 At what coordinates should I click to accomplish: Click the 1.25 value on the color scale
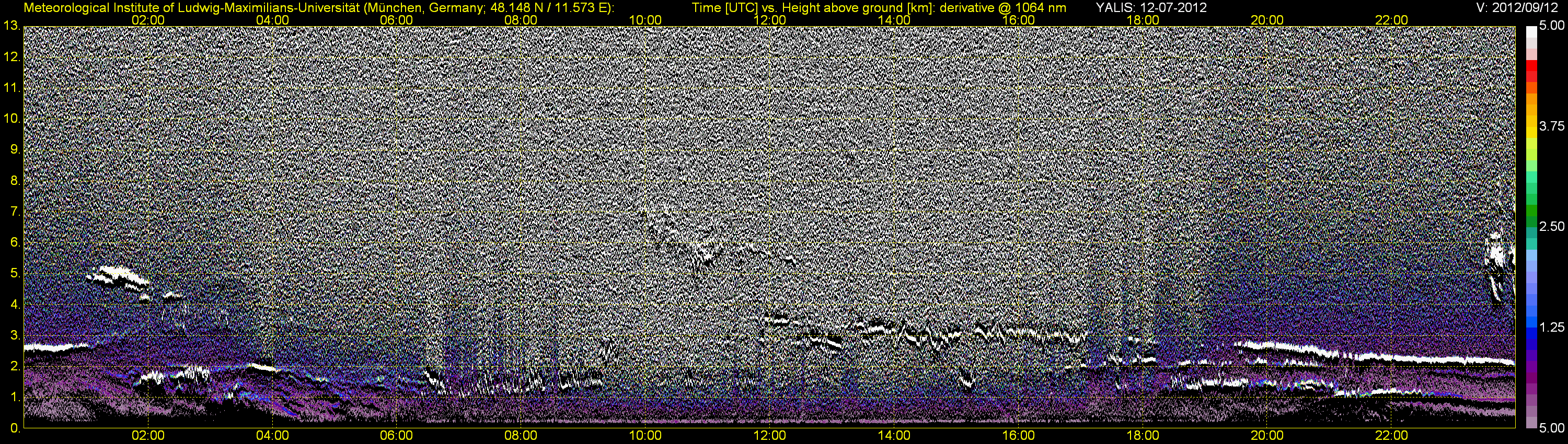[1552, 327]
